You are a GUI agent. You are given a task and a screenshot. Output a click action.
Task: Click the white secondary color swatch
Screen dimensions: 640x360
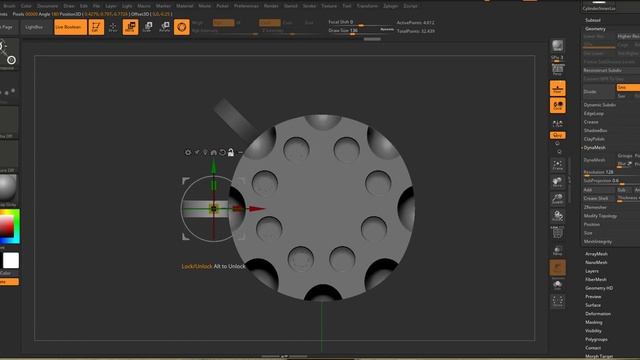tap(11, 260)
